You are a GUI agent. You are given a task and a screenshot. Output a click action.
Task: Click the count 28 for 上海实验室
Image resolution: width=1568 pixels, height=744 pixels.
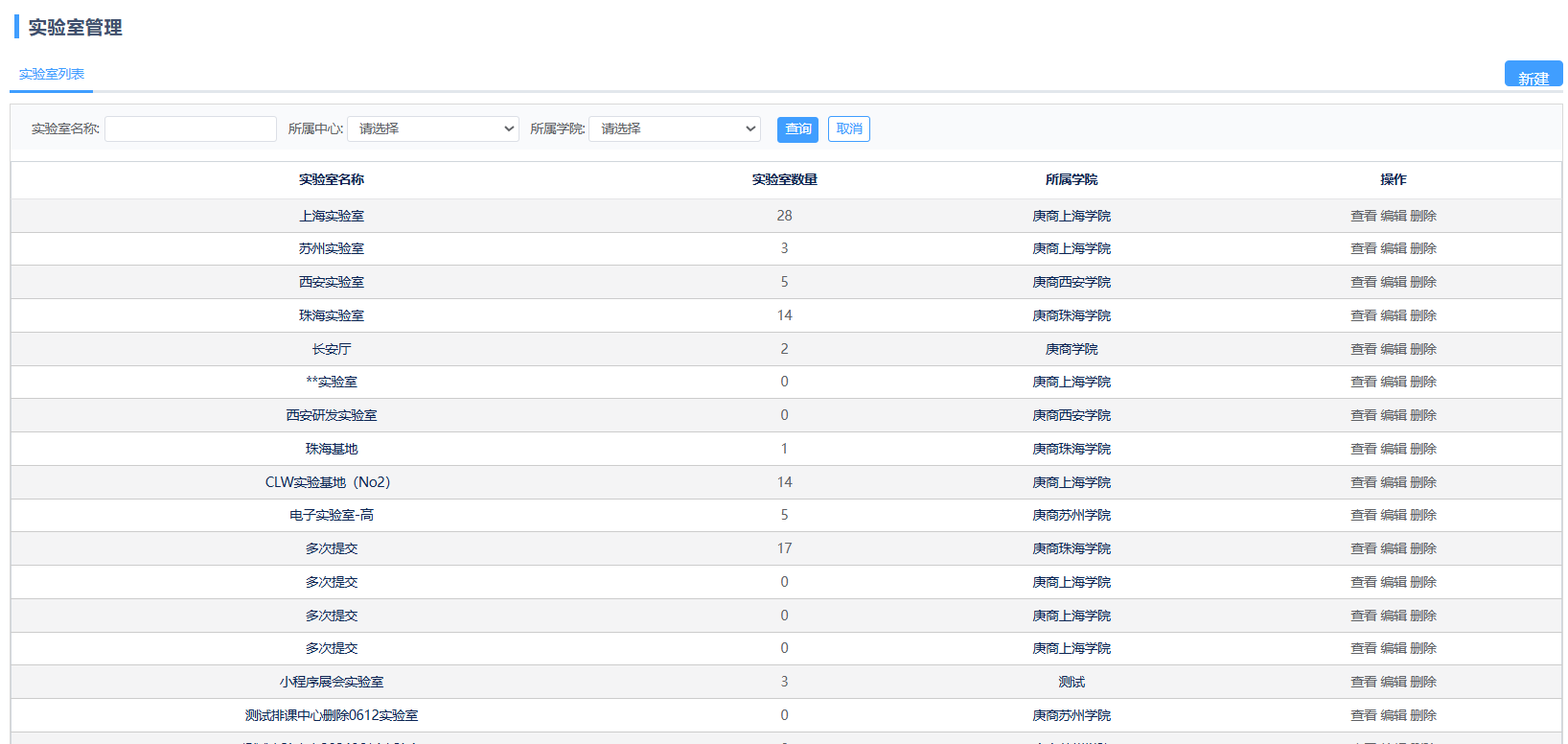784,216
